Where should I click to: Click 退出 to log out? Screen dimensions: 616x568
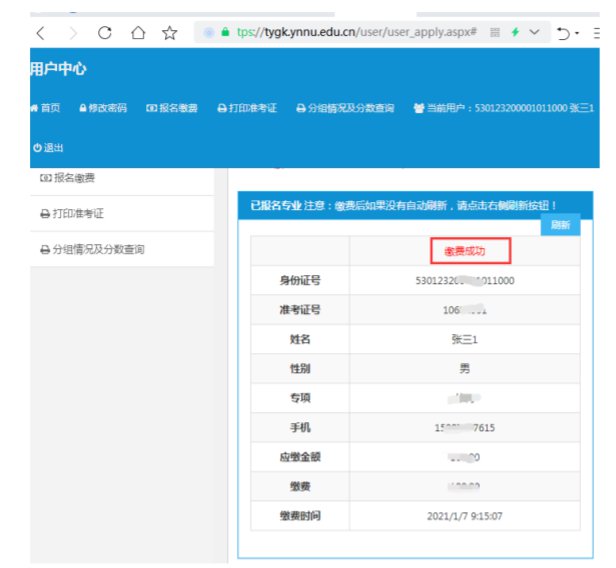click(48, 147)
